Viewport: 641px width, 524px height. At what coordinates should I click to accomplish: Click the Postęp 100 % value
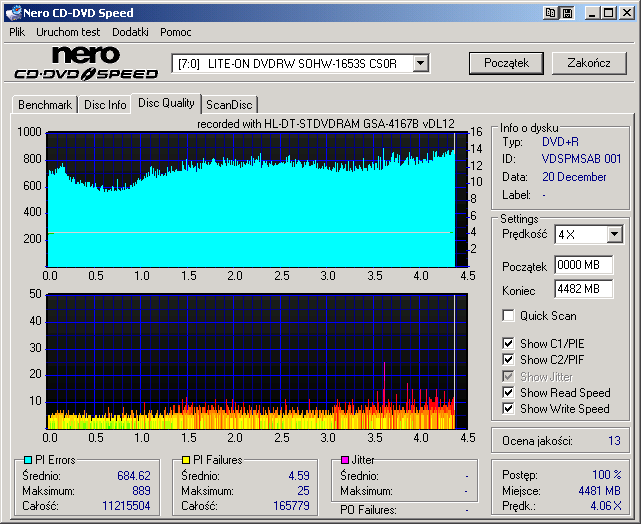607,475
